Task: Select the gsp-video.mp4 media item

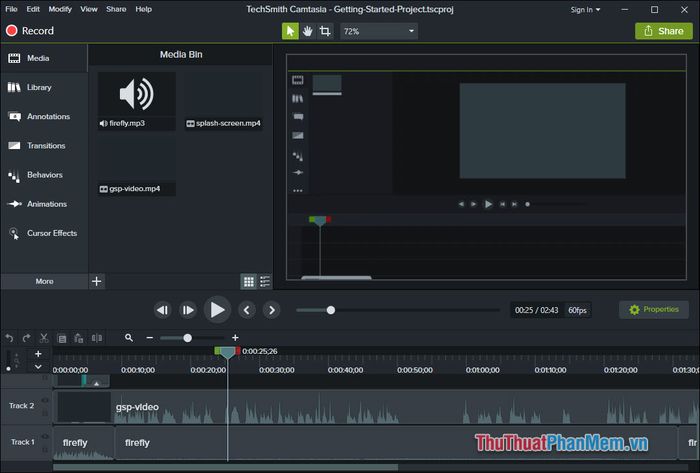Action: (137, 166)
